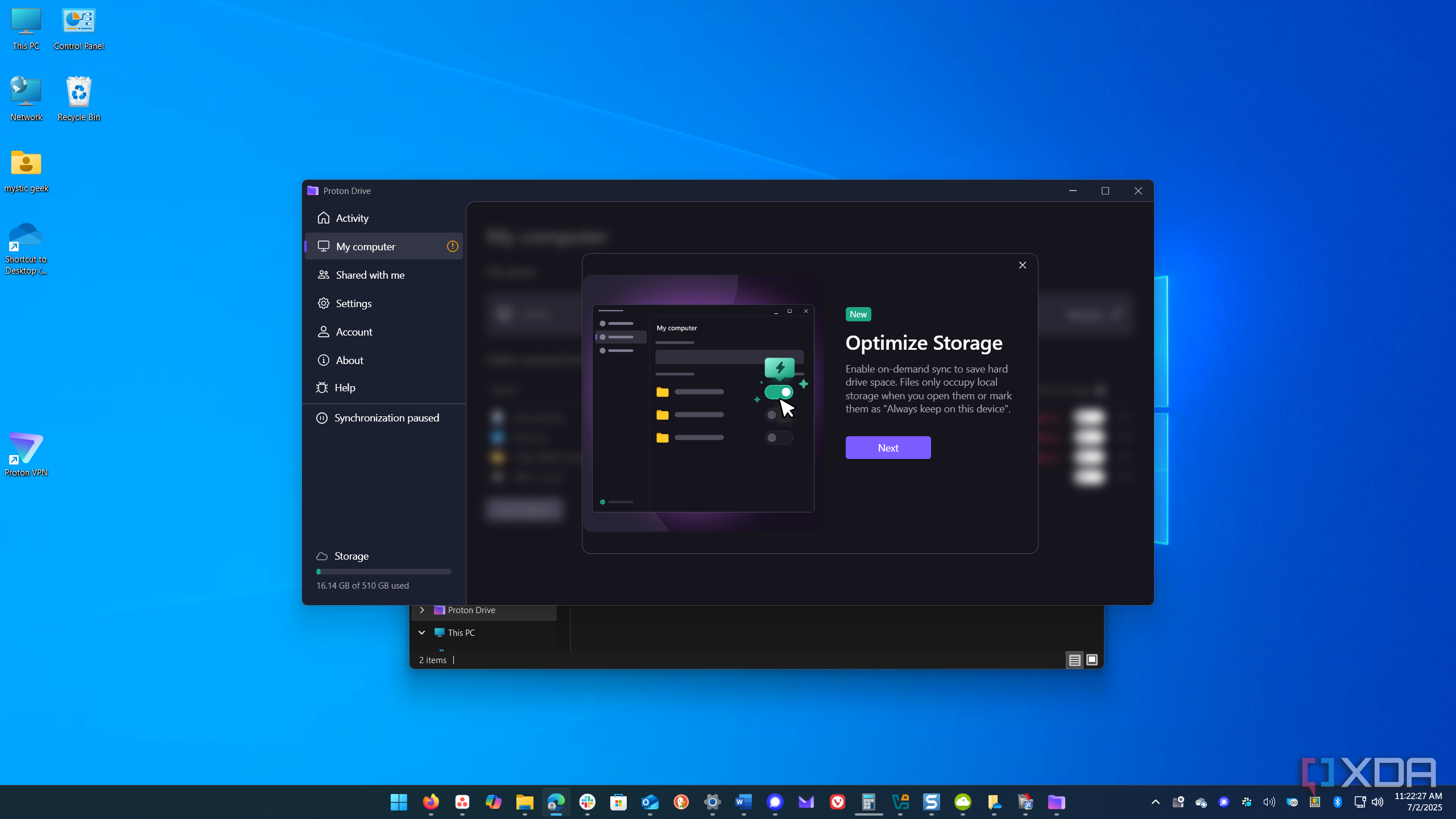Screen dimensions: 1456x819
Task: Click Synchronization paused status
Action: click(378, 417)
